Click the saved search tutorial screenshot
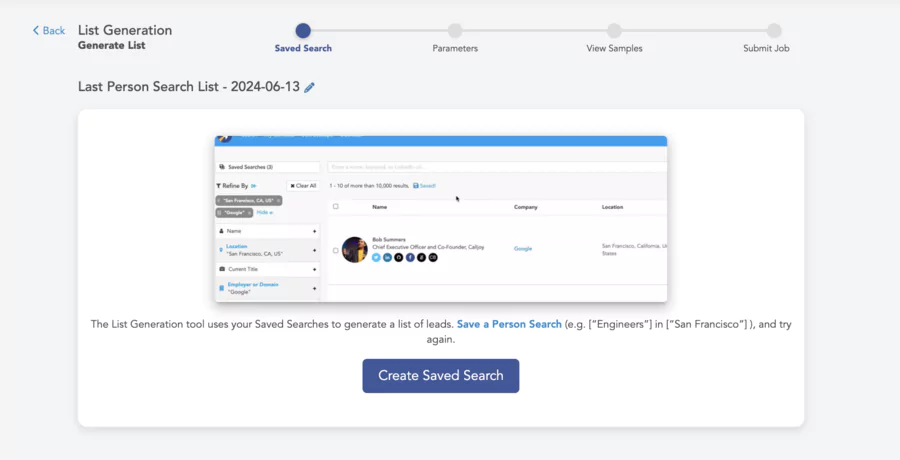Viewport: 900px width, 460px height. [441, 219]
